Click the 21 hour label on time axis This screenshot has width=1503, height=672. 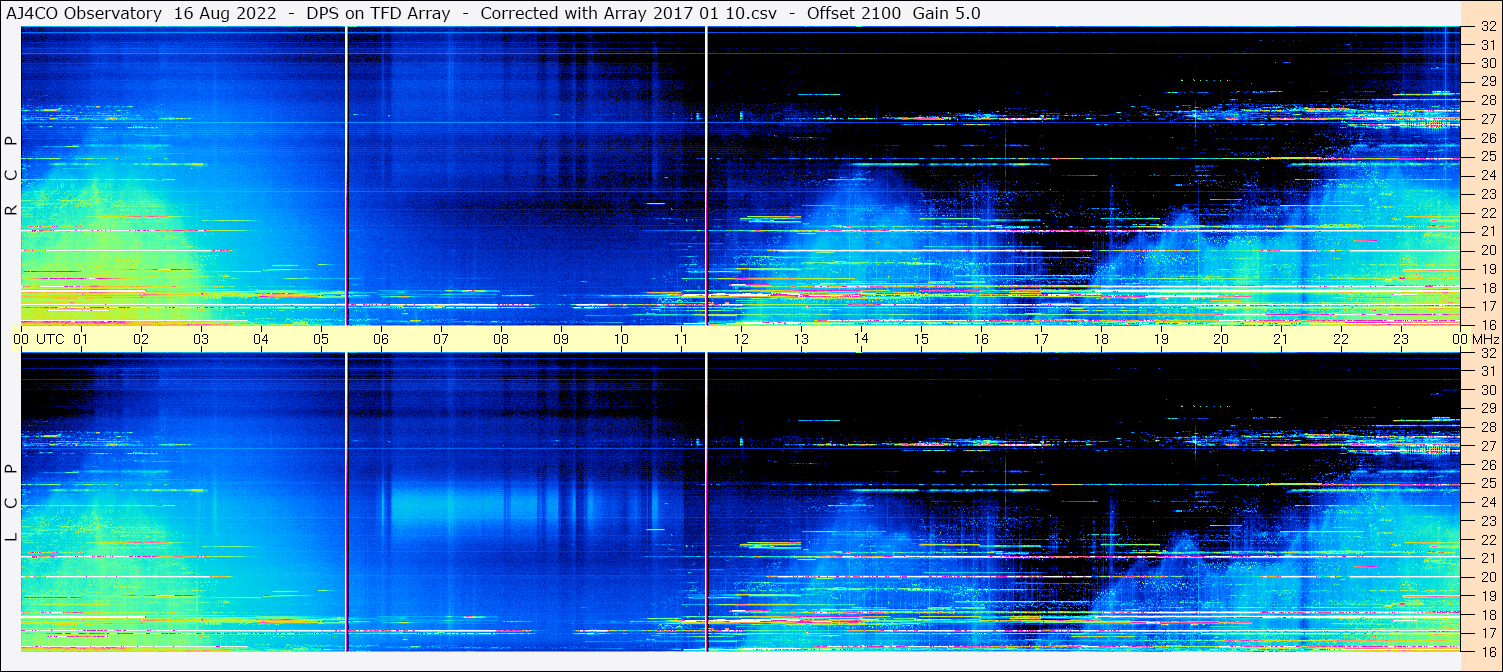(1280, 339)
